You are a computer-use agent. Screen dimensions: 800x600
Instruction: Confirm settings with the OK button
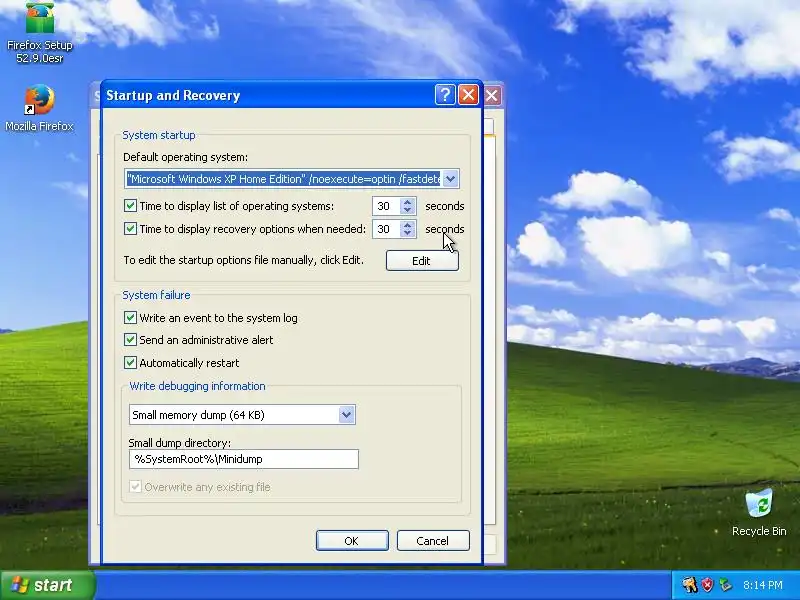352,541
